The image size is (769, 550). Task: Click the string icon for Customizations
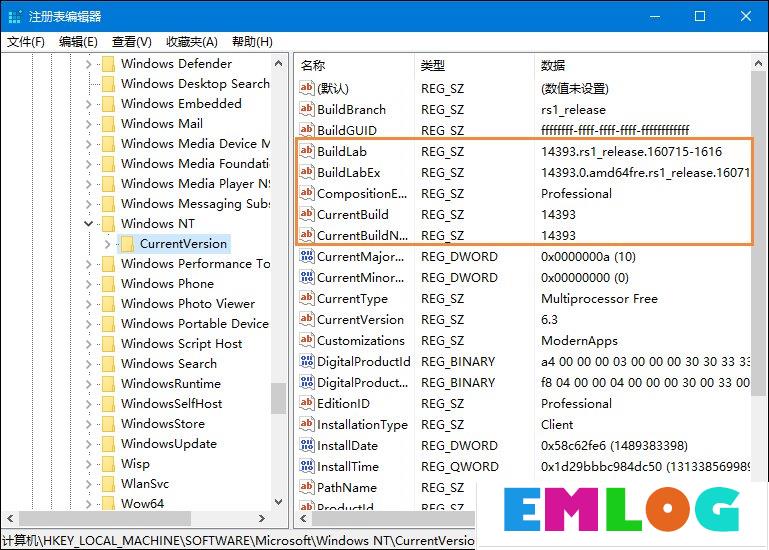coord(307,340)
